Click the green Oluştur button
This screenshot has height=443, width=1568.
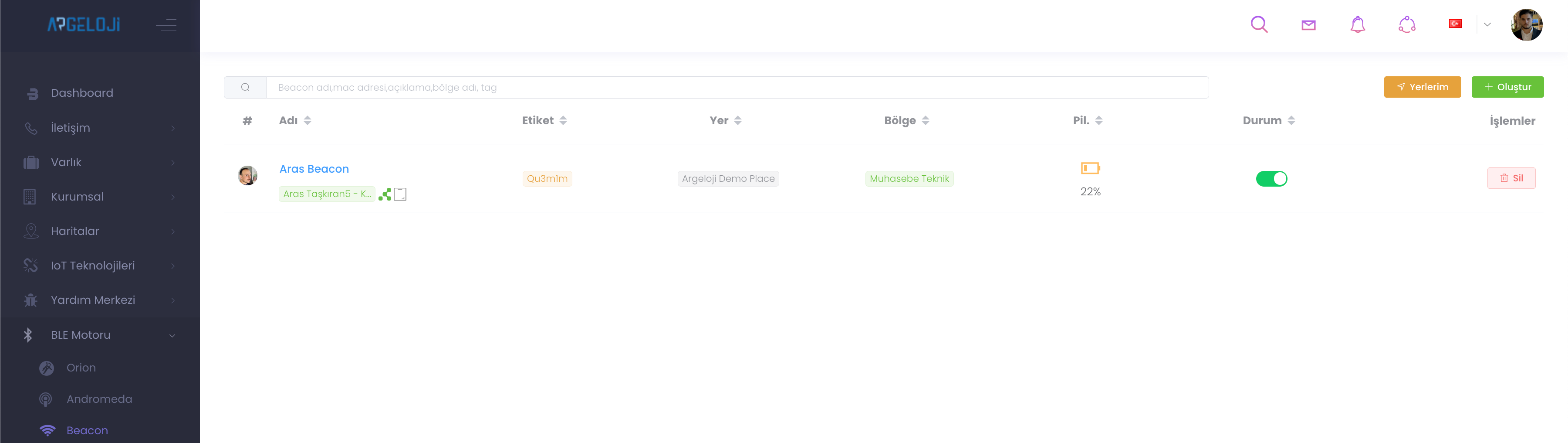(x=1507, y=87)
